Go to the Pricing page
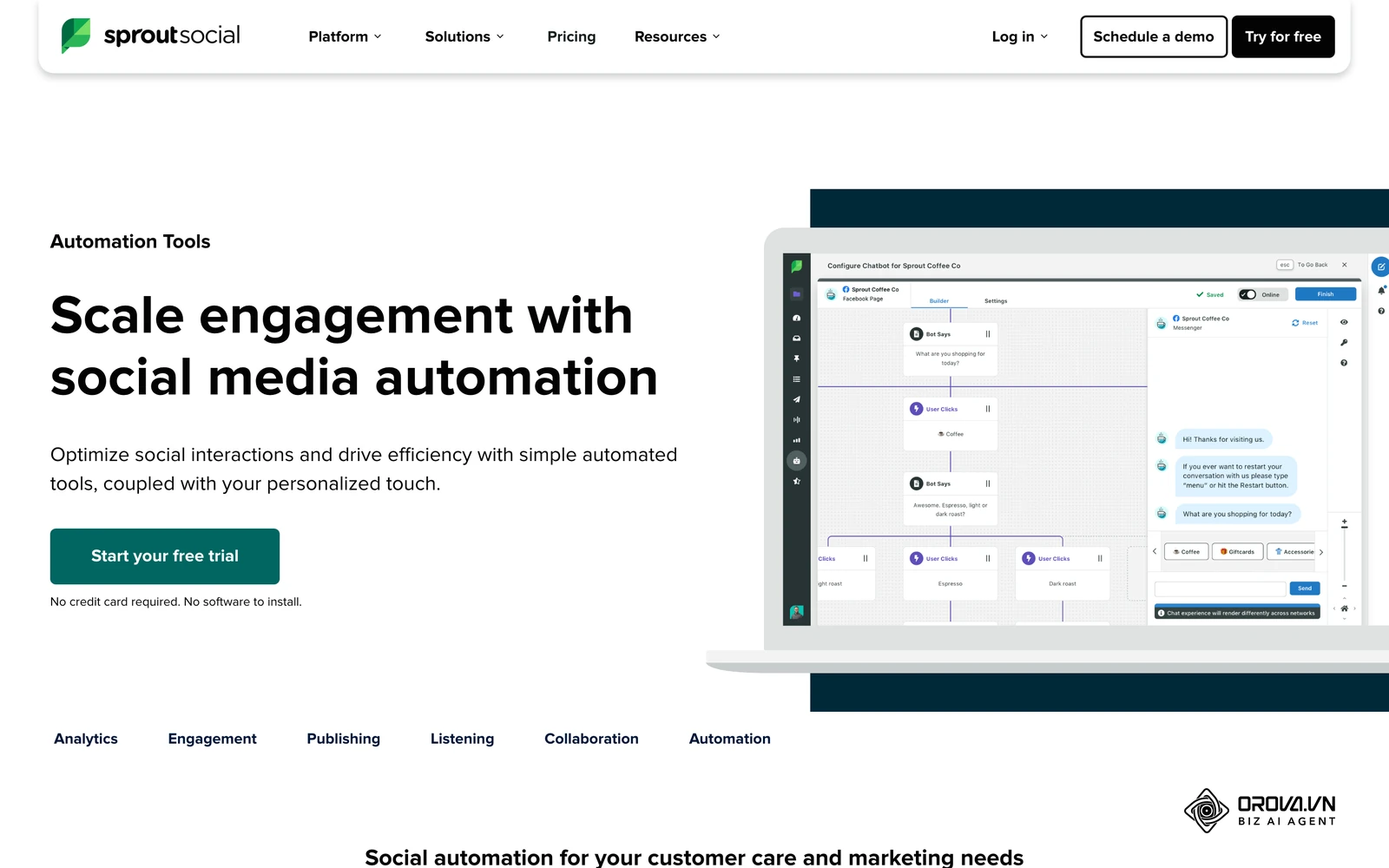Screen dimensions: 1389x868 click(571, 36)
